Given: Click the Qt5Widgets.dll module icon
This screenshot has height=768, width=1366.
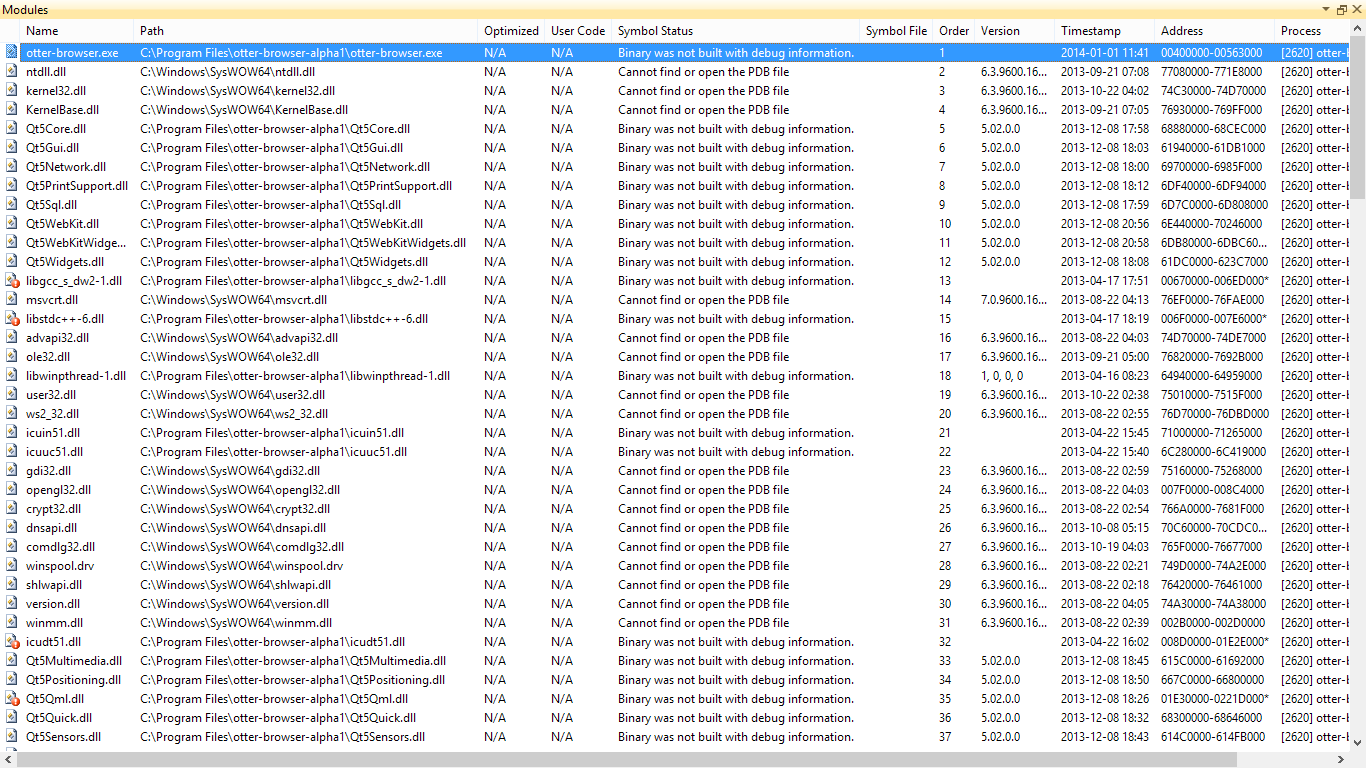Looking at the screenshot, I should (12, 262).
